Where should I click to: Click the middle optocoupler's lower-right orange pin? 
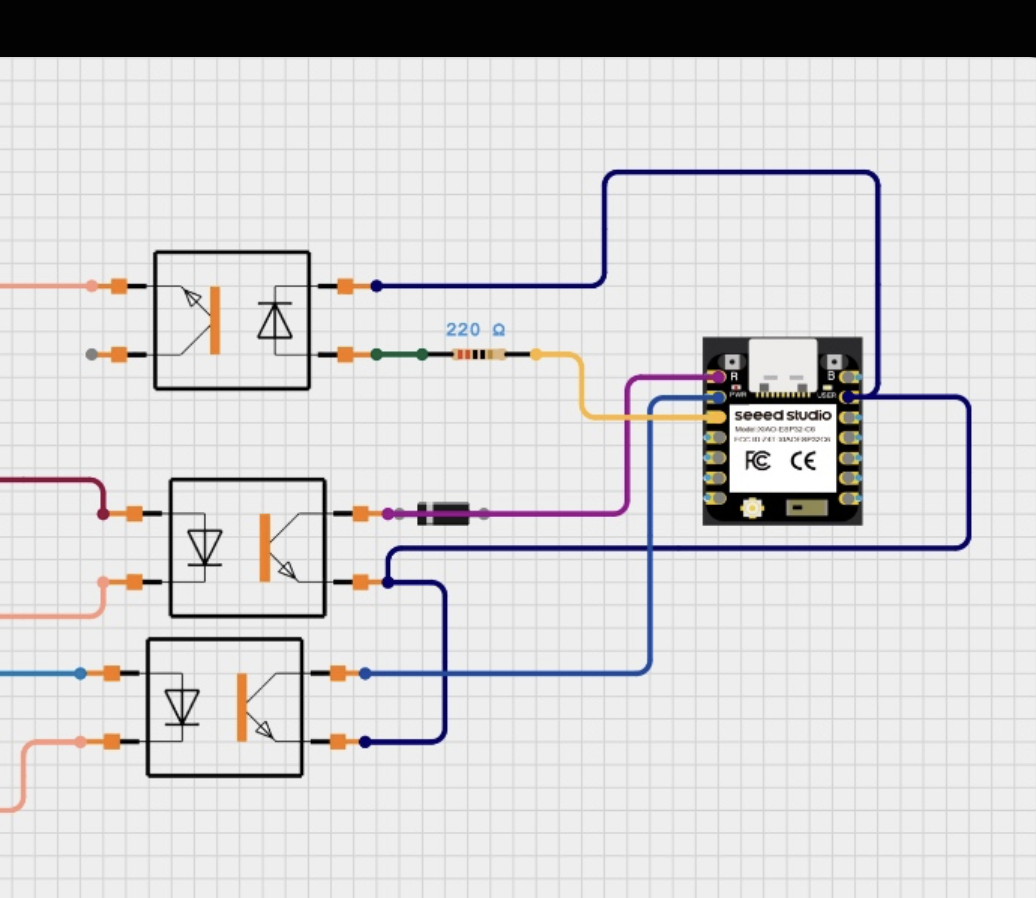point(361,582)
